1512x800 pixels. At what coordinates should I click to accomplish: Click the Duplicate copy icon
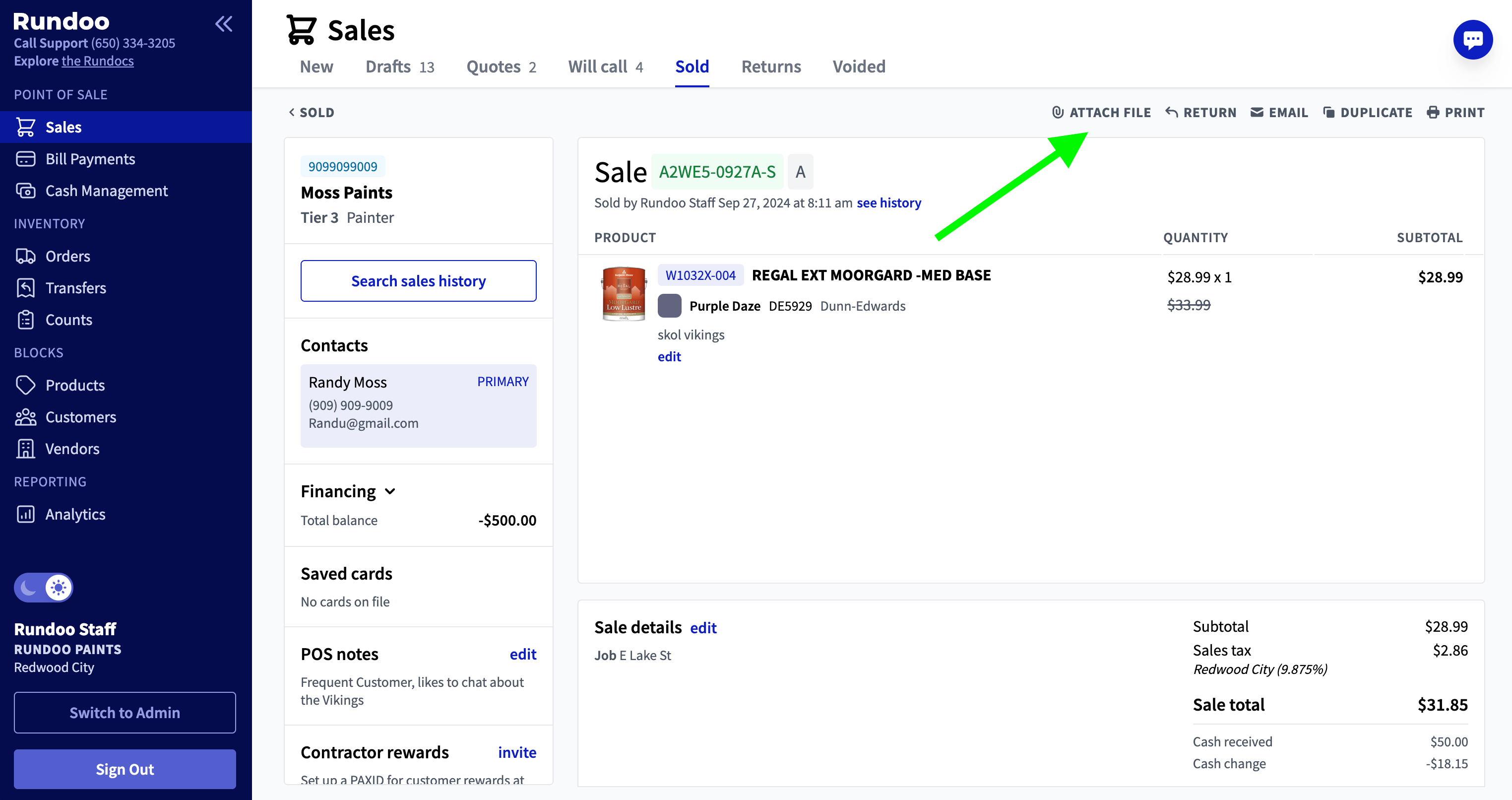click(x=1329, y=112)
